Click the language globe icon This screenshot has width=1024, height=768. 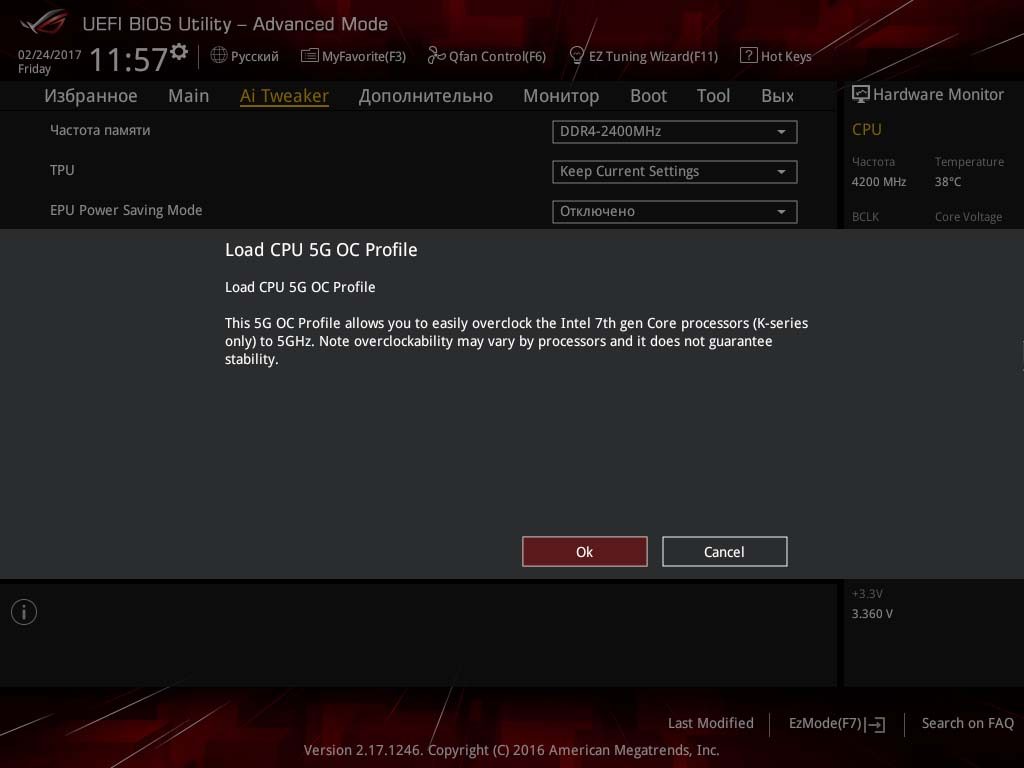219,56
